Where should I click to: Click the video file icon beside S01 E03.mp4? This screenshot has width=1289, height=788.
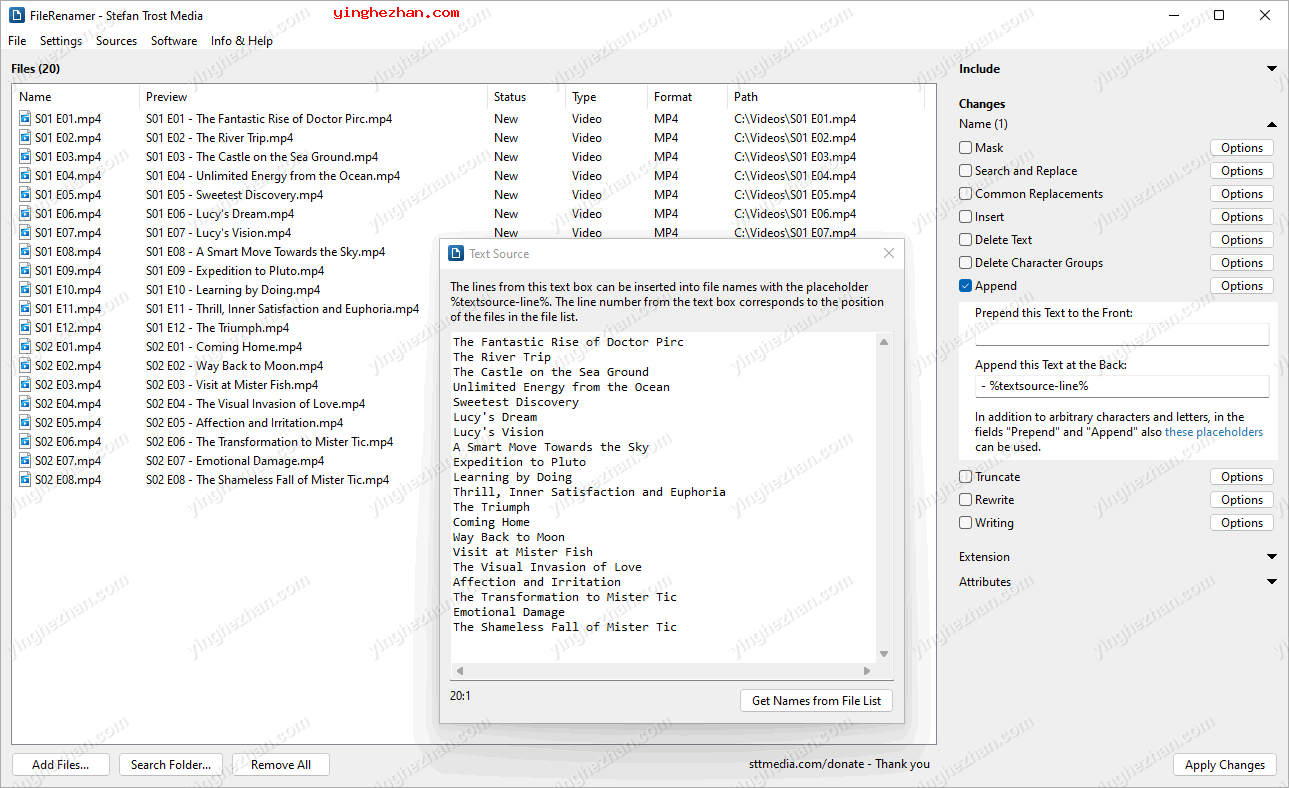pyautogui.click(x=26, y=157)
